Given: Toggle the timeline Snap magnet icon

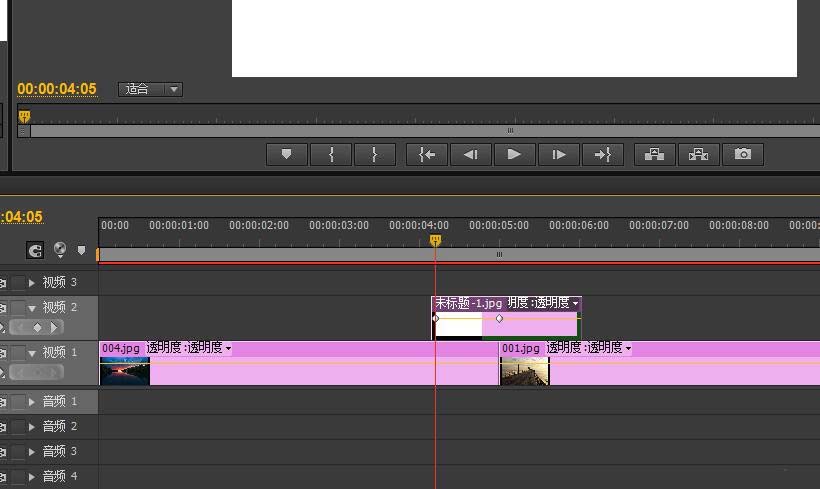Looking at the screenshot, I should [35, 251].
